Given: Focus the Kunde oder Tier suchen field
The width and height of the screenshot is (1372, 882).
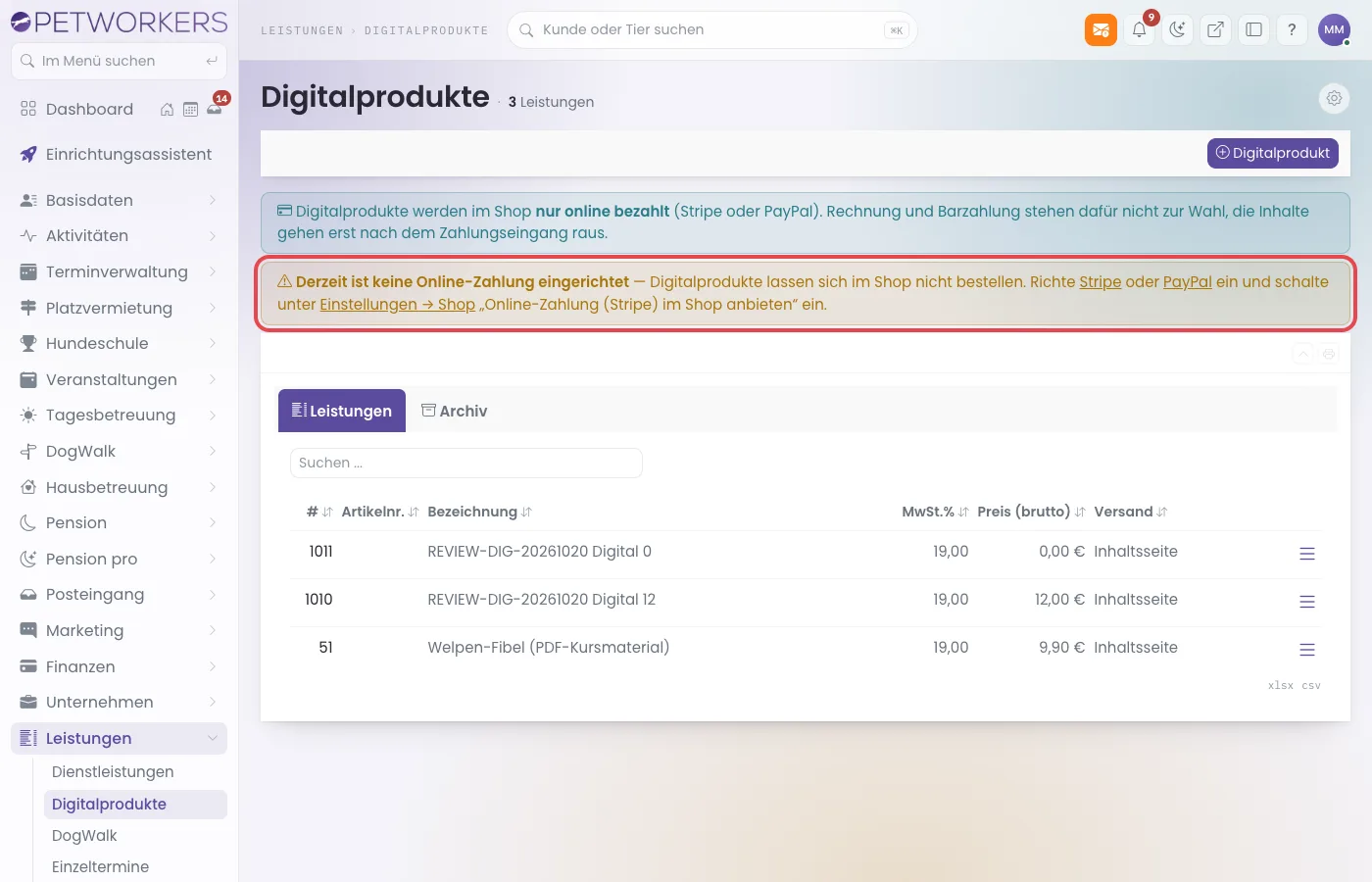Looking at the screenshot, I should pyautogui.click(x=711, y=29).
